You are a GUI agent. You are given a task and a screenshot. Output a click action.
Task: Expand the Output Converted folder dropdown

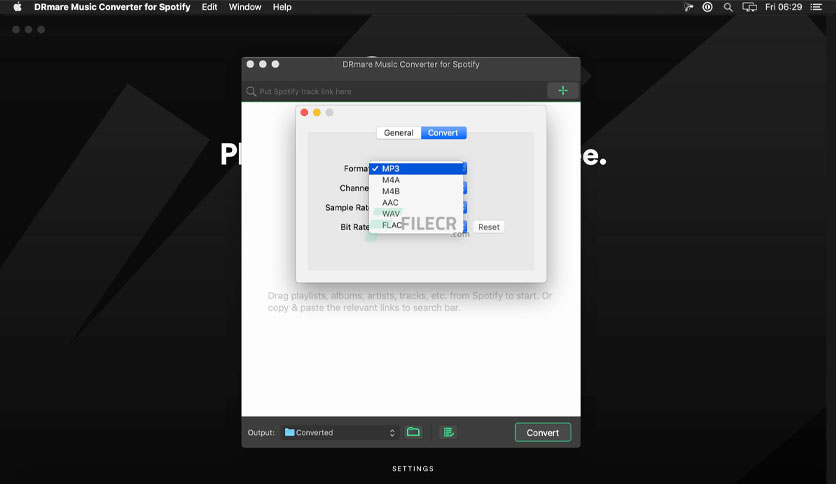[340, 432]
